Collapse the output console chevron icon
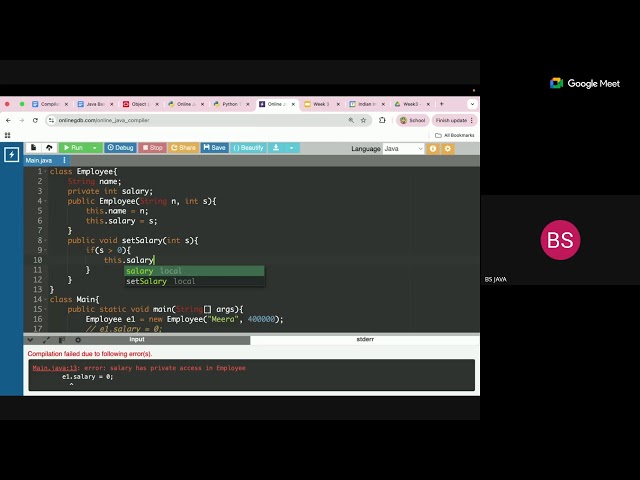The image size is (640, 480). pos(30,340)
